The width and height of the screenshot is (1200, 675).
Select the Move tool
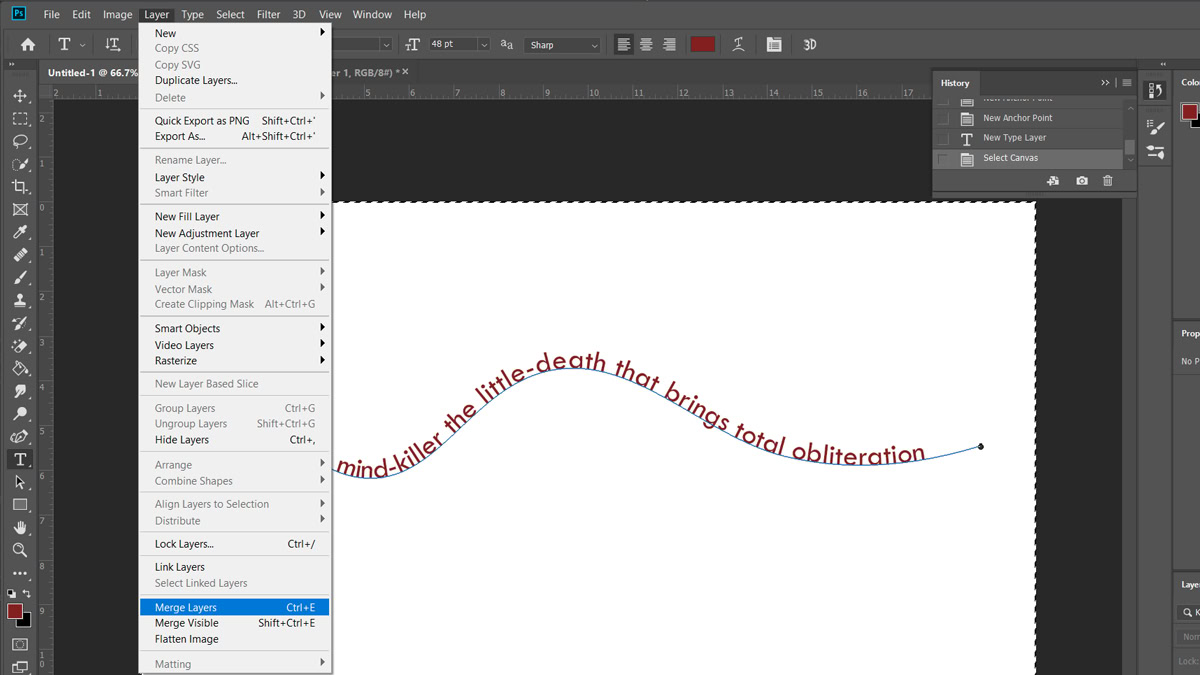tap(20, 96)
